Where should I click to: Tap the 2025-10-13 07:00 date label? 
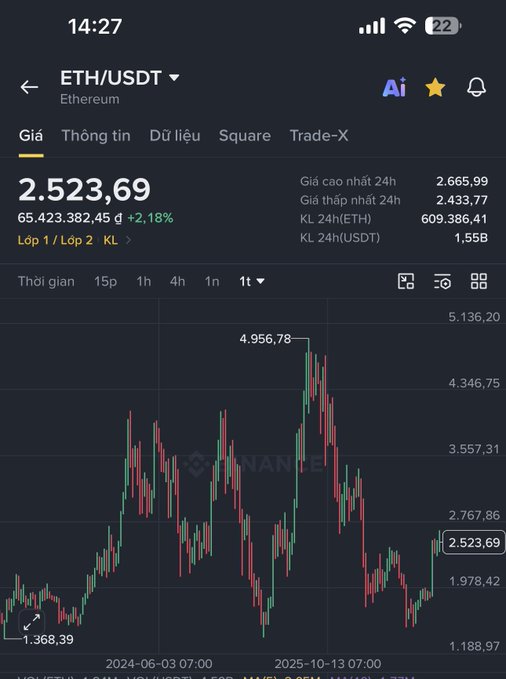click(x=328, y=664)
